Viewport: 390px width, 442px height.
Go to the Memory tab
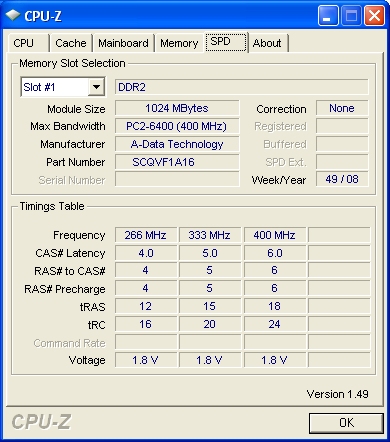click(179, 43)
